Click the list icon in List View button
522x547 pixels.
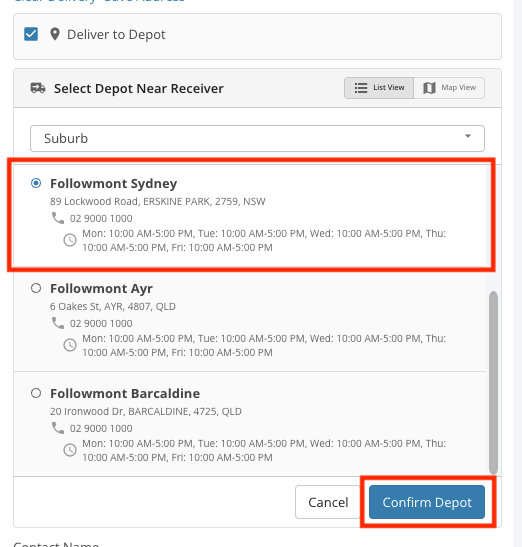361,88
